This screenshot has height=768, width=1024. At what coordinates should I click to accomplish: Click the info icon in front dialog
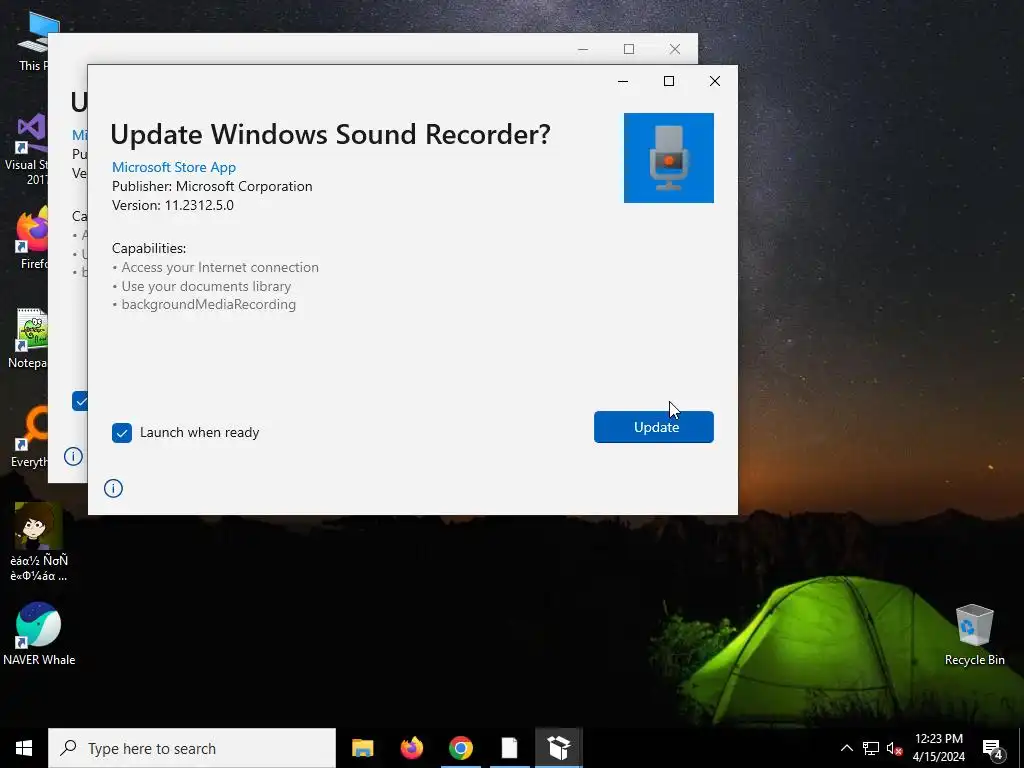tap(113, 488)
